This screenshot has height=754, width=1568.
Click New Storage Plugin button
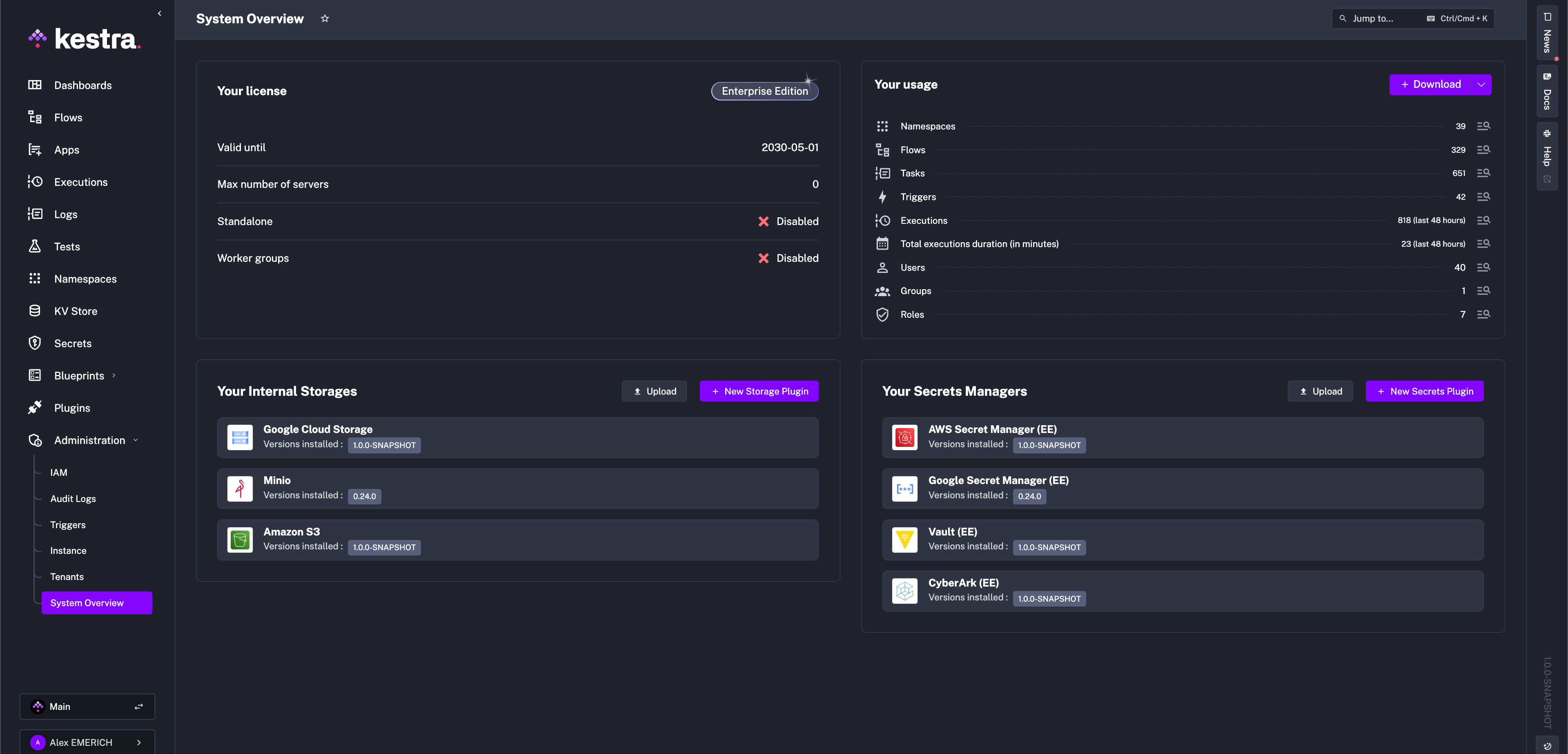[759, 391]
